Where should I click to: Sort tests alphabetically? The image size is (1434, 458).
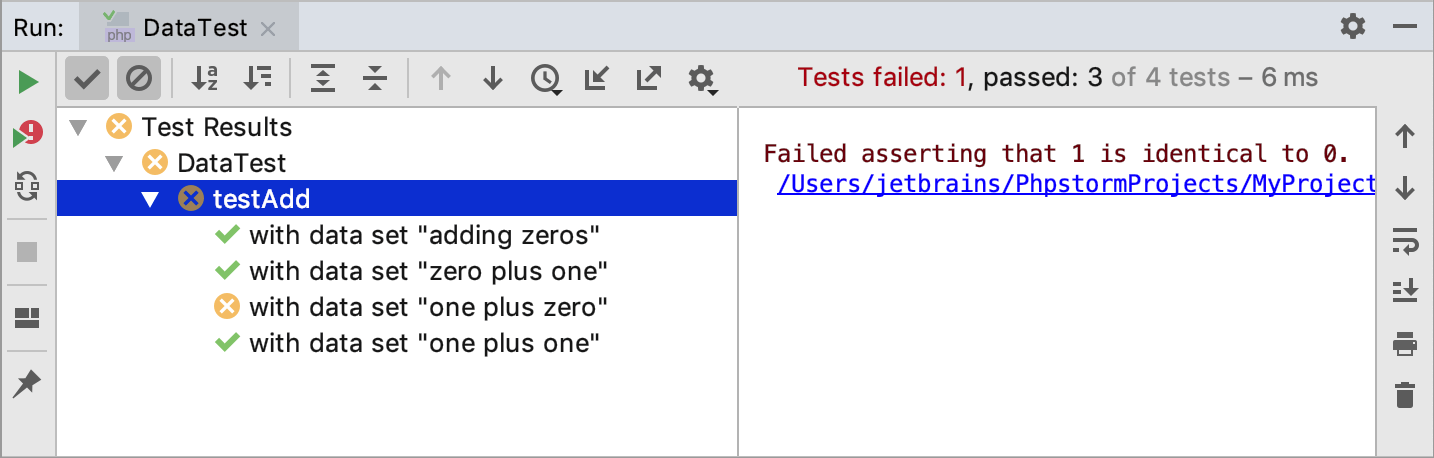tap(205, 78)
